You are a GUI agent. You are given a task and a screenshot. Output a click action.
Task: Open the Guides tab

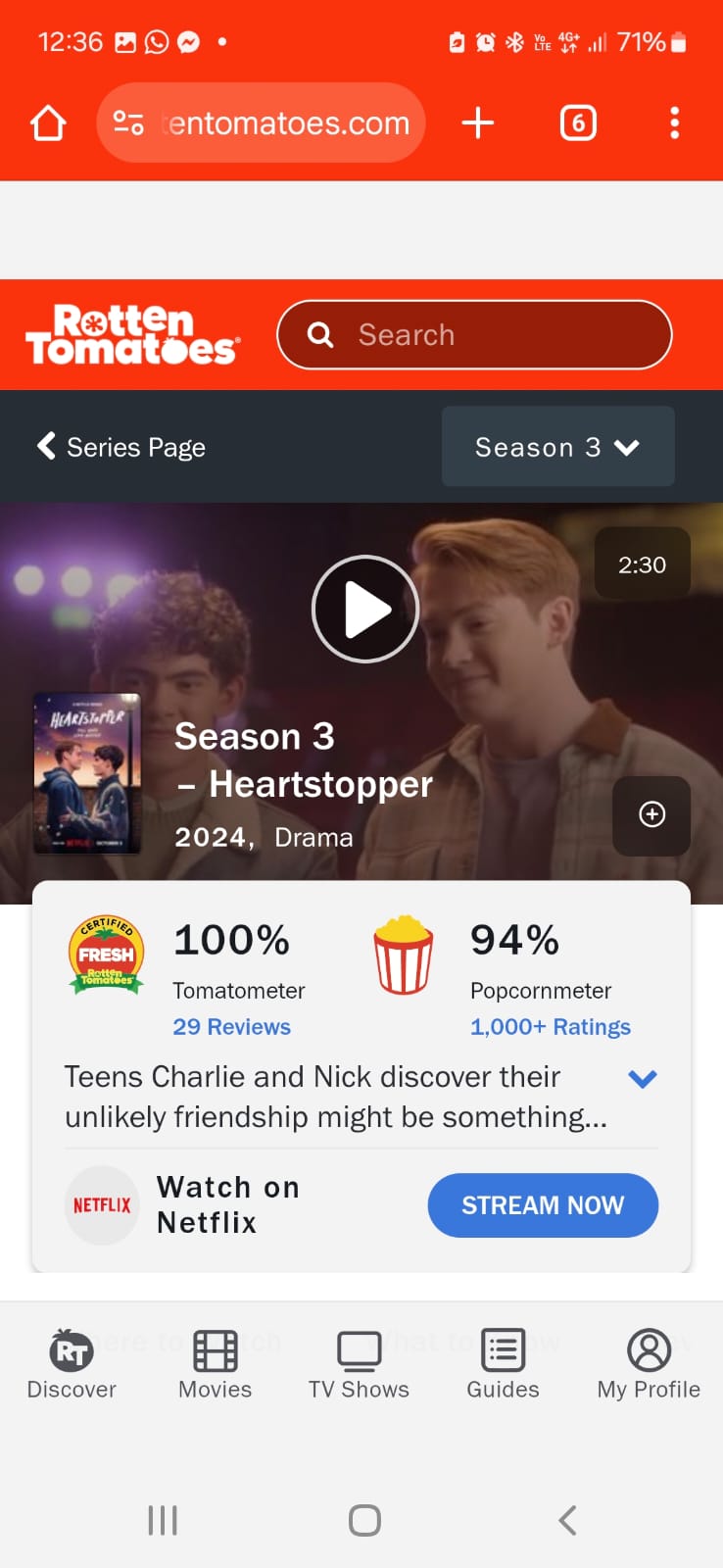tap(503, 1365)
